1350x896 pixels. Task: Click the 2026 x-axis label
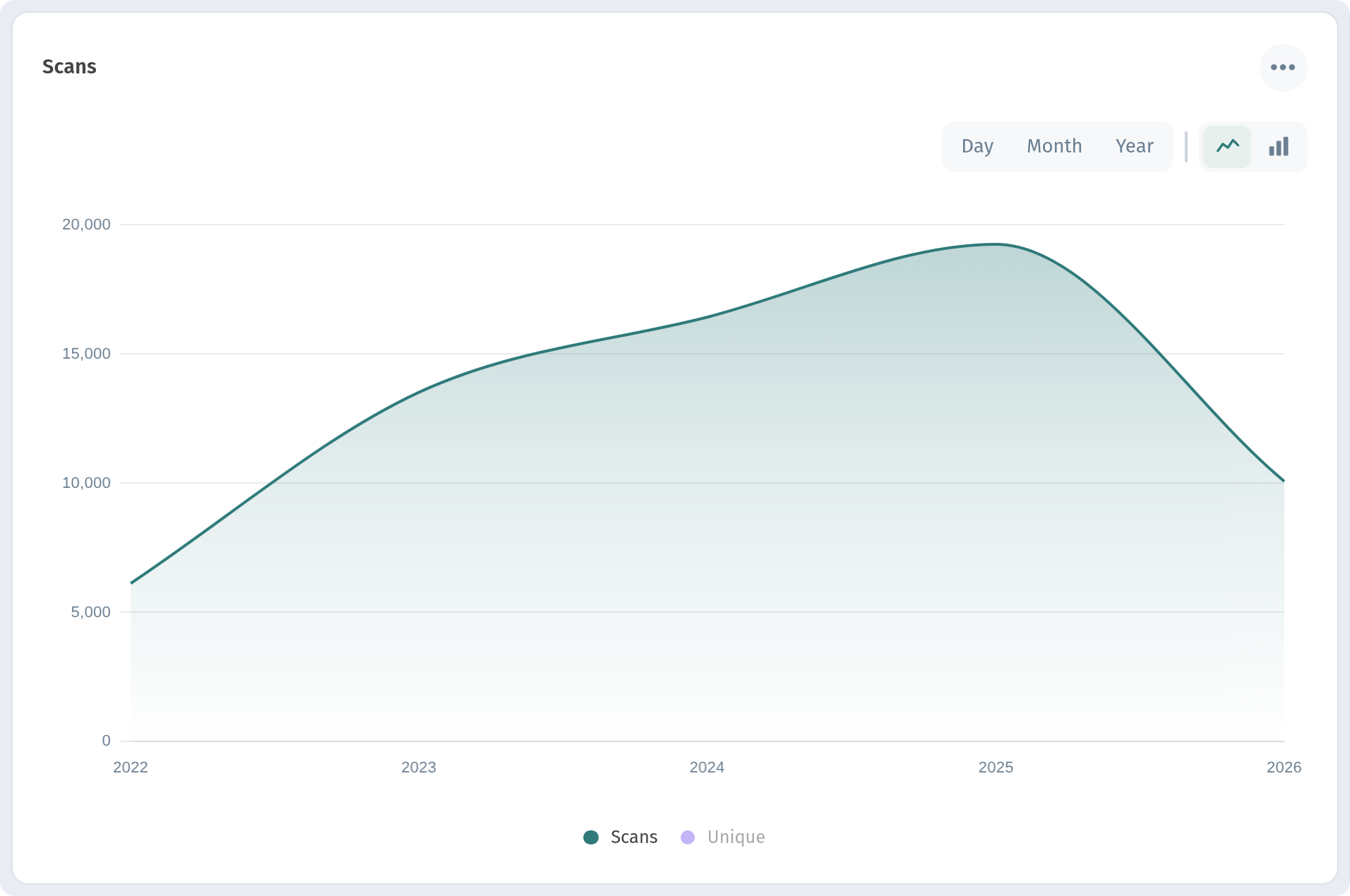pos(1284,767)
